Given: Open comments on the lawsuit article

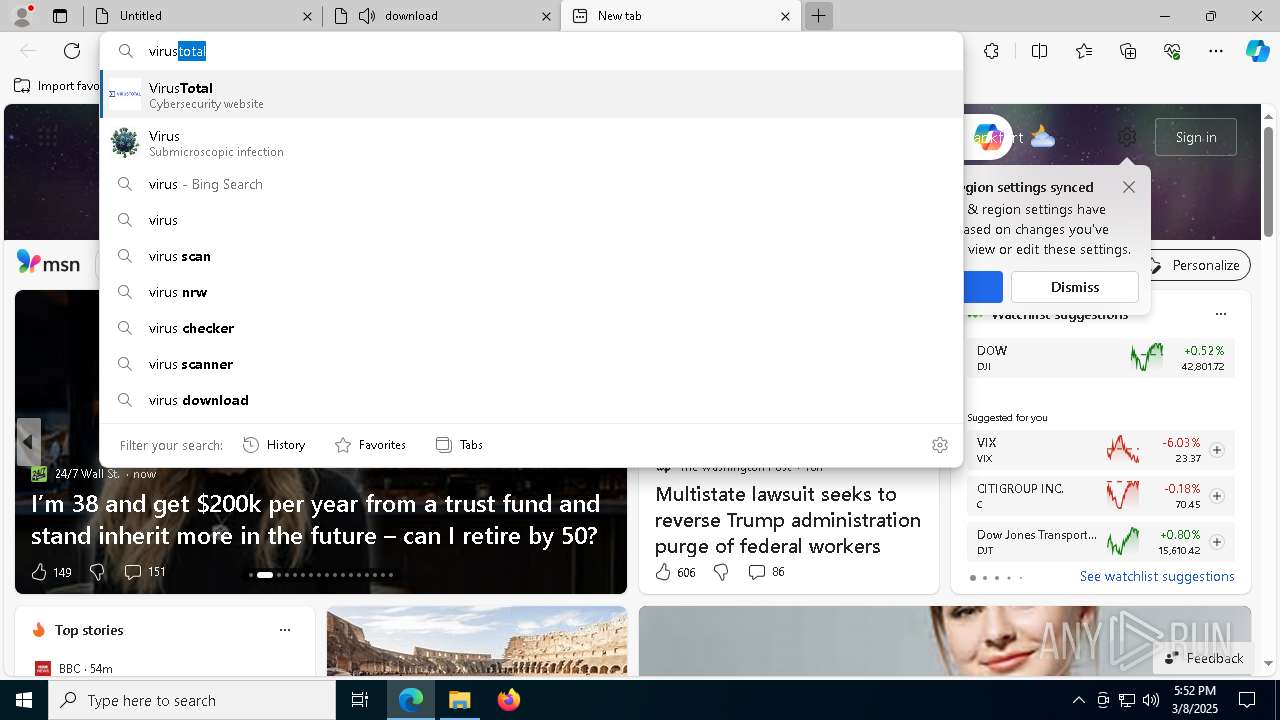Looking at the screenshot, I should click(x=766, y=572).
